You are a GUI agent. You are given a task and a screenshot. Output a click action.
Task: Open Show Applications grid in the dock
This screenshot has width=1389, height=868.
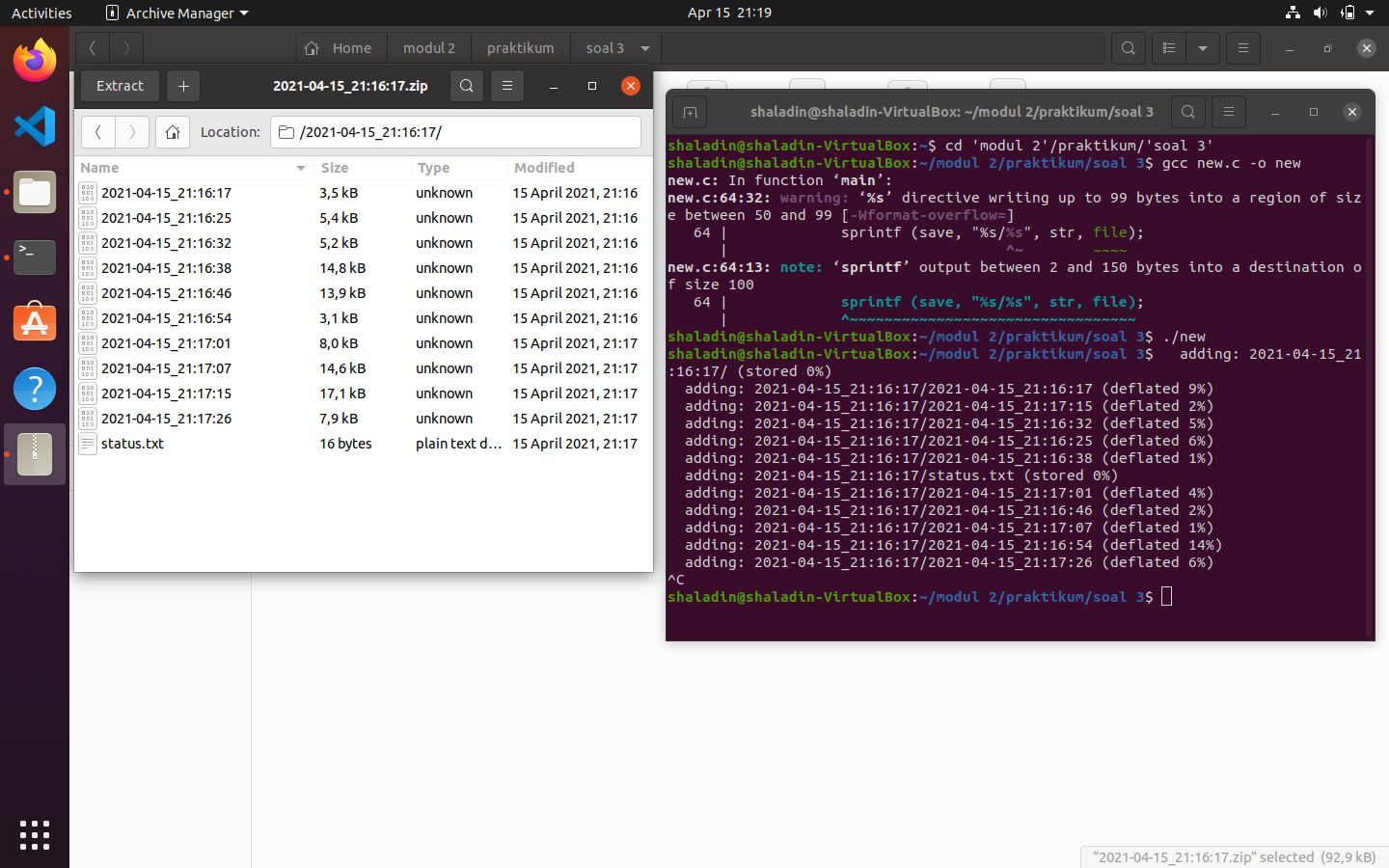pyautogui.click(x=35, y=835)
